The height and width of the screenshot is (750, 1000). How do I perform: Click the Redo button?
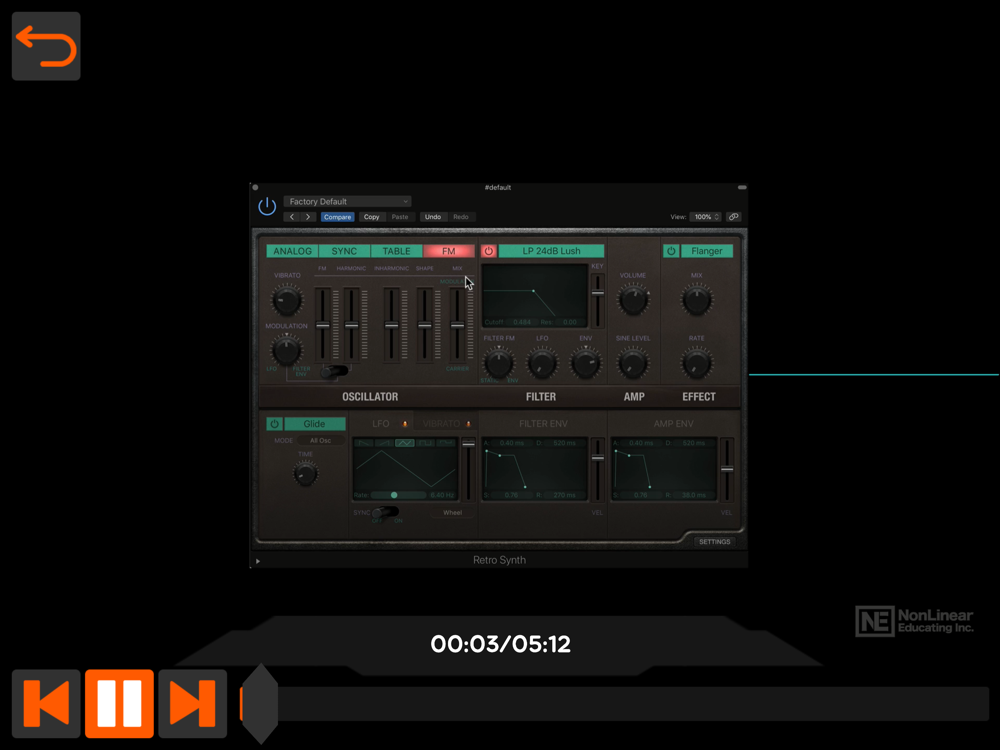pos(460,217)
